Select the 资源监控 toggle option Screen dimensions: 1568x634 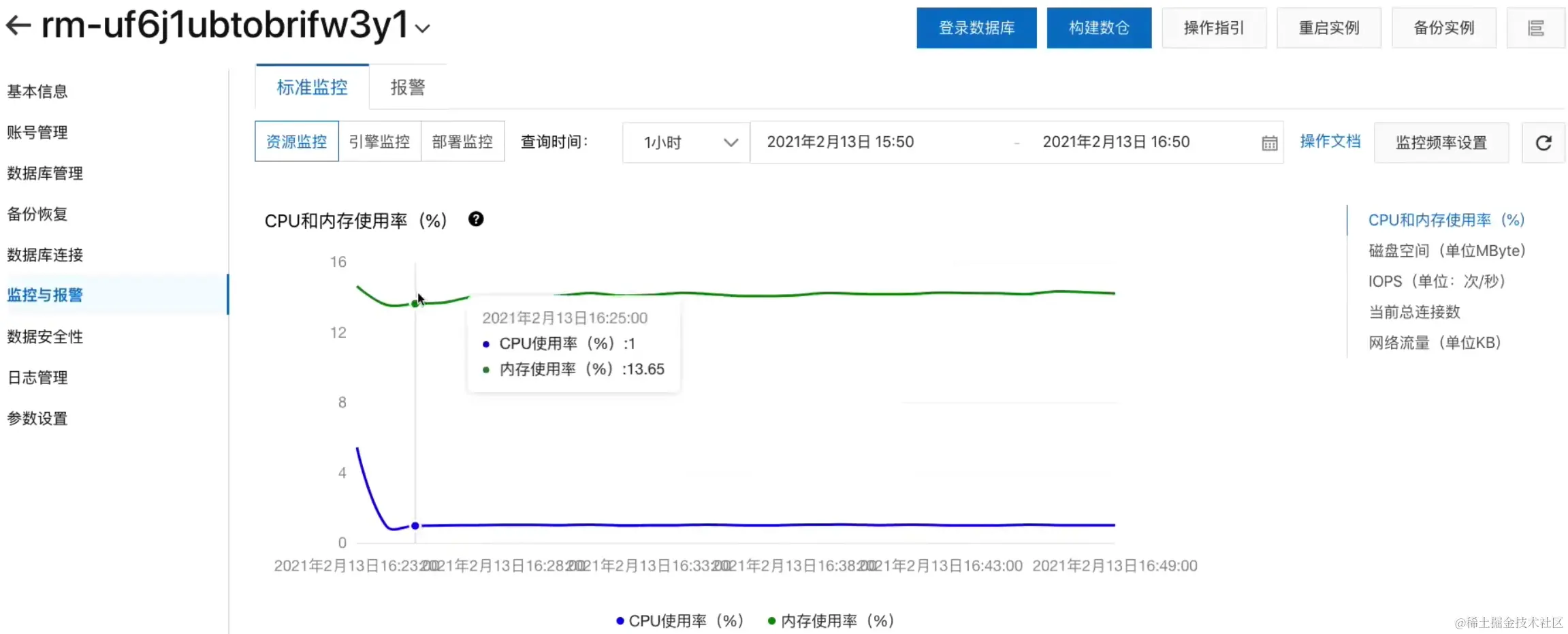[296, 142]
